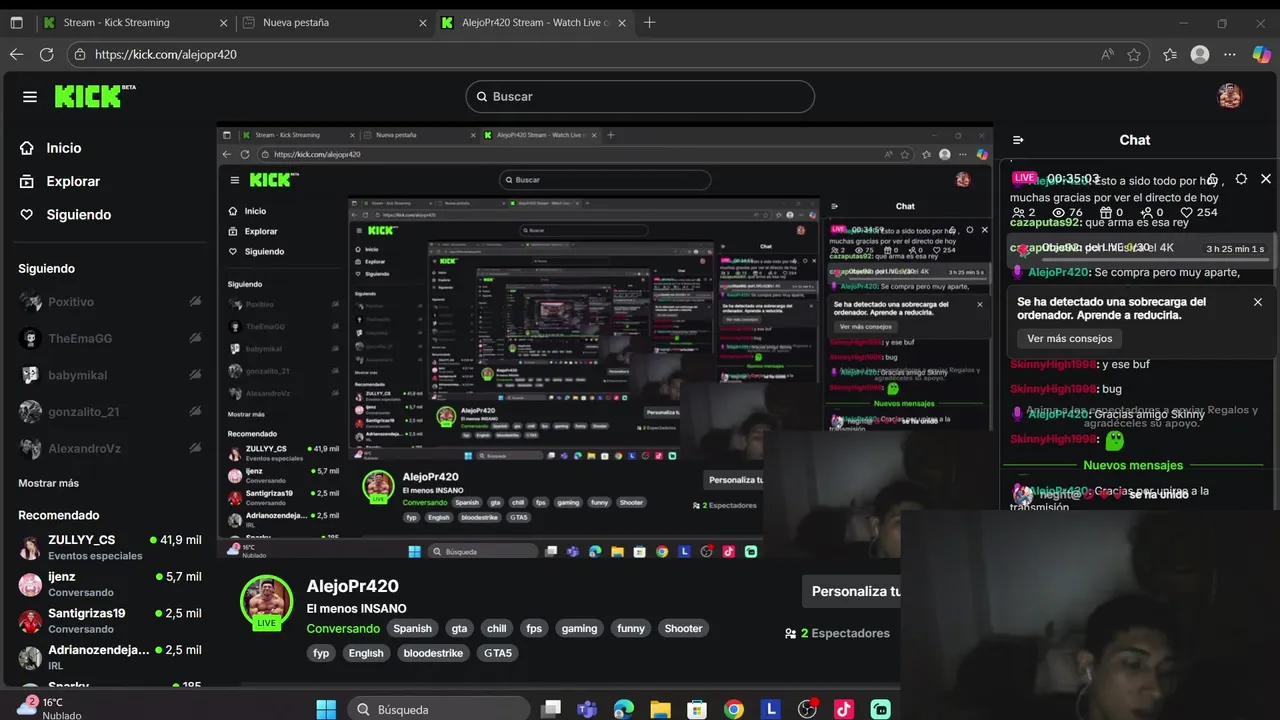
Task: Close the Nueva pestaña tab
Action: 423,22
